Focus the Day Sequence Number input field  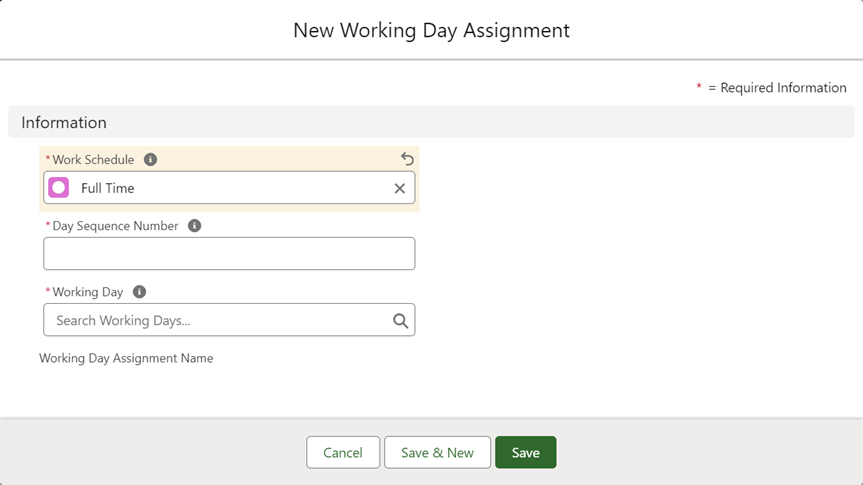pyautogui.click(x=229, y=254)
